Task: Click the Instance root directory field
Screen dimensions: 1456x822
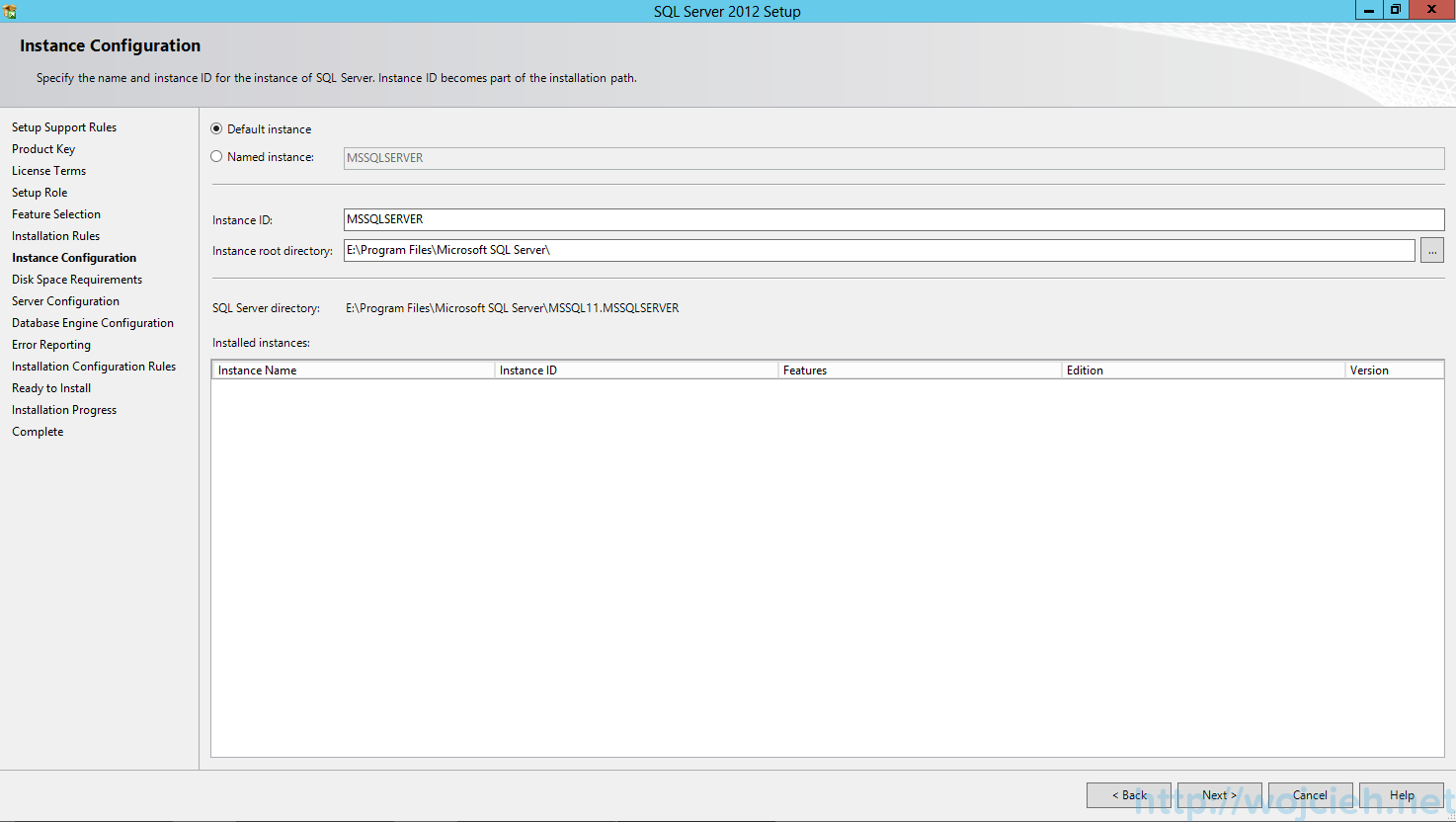Action: pos(879,250)
